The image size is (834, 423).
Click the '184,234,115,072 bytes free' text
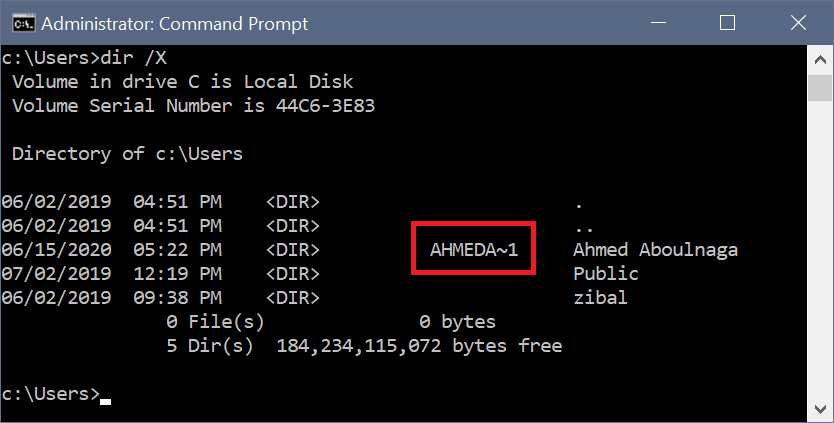(419, 346)
